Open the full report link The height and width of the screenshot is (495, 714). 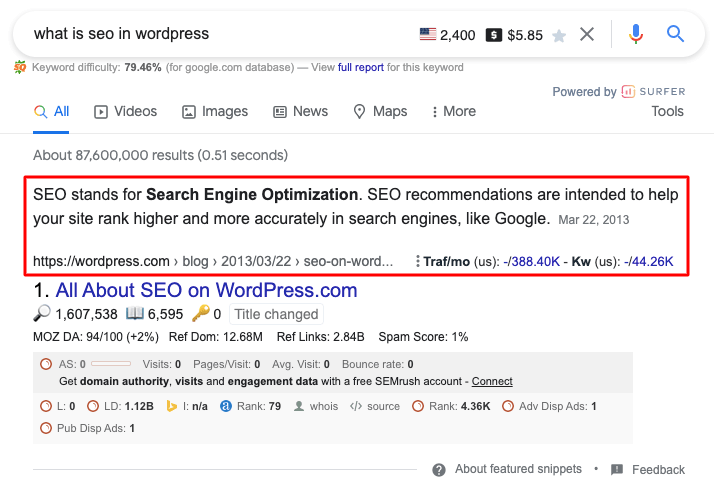[x=361, y=67]
